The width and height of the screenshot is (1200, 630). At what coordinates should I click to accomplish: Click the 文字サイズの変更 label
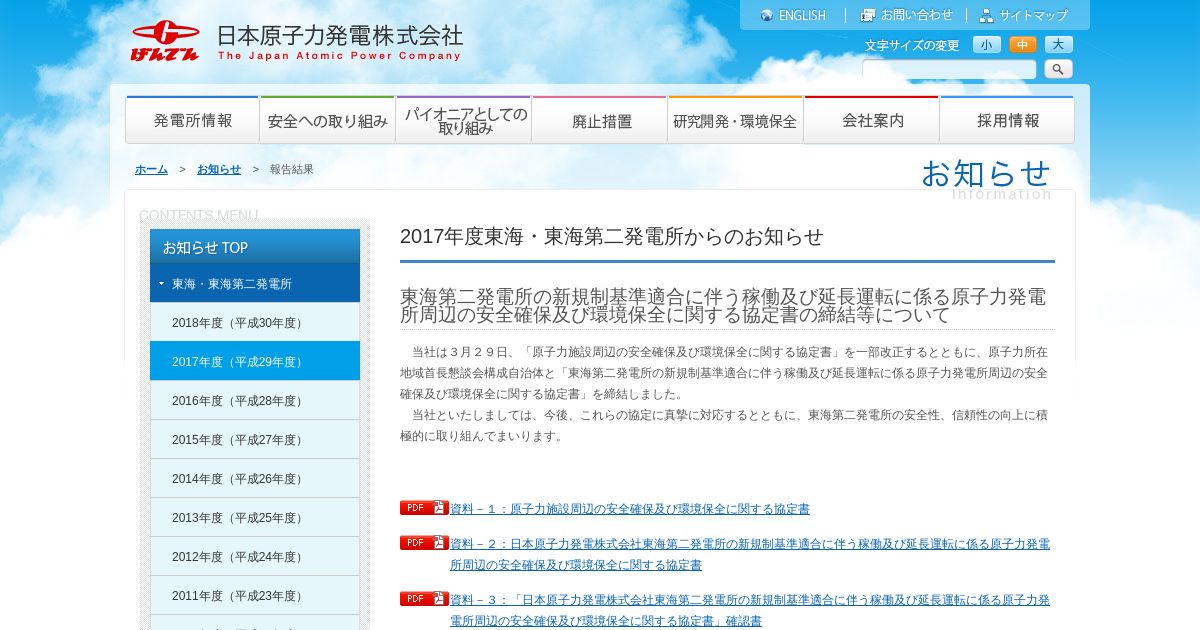[x=912, y=45]
